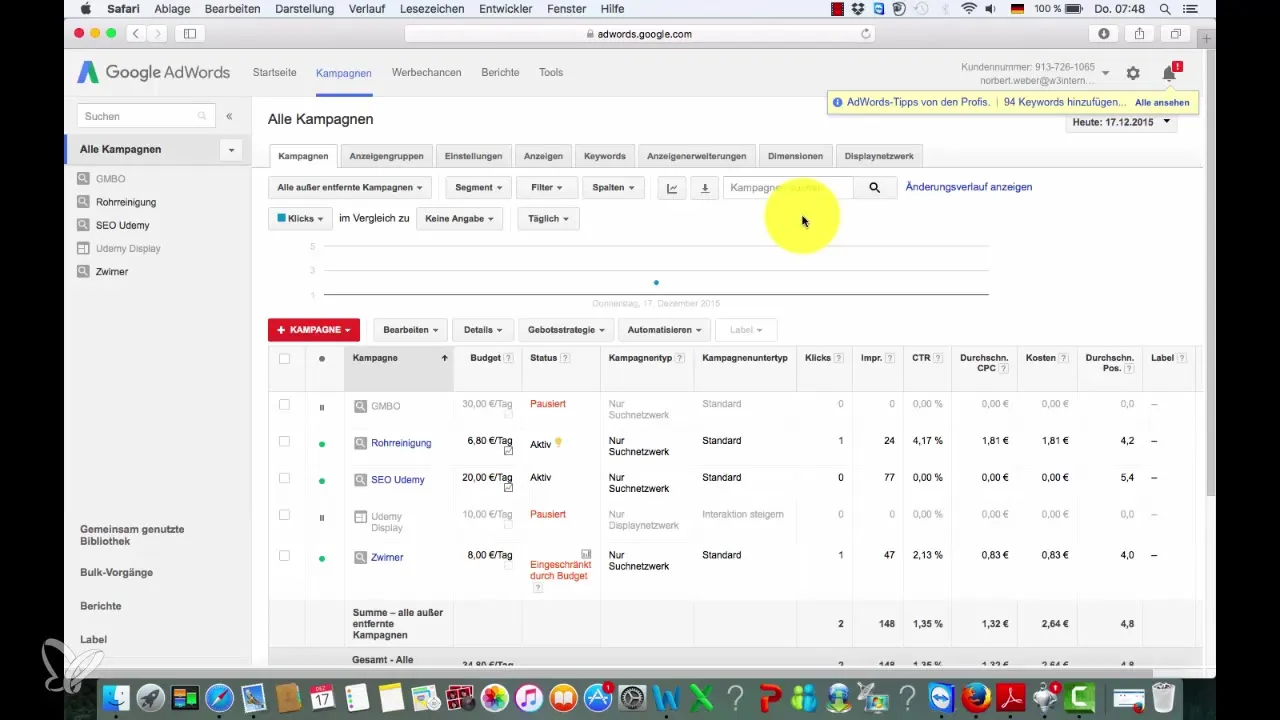The width and height of the screenshot is (1280, 720).
Task: Click the sidebar Suchen search field
Action: pyautogui.click(x=146, y=116)
